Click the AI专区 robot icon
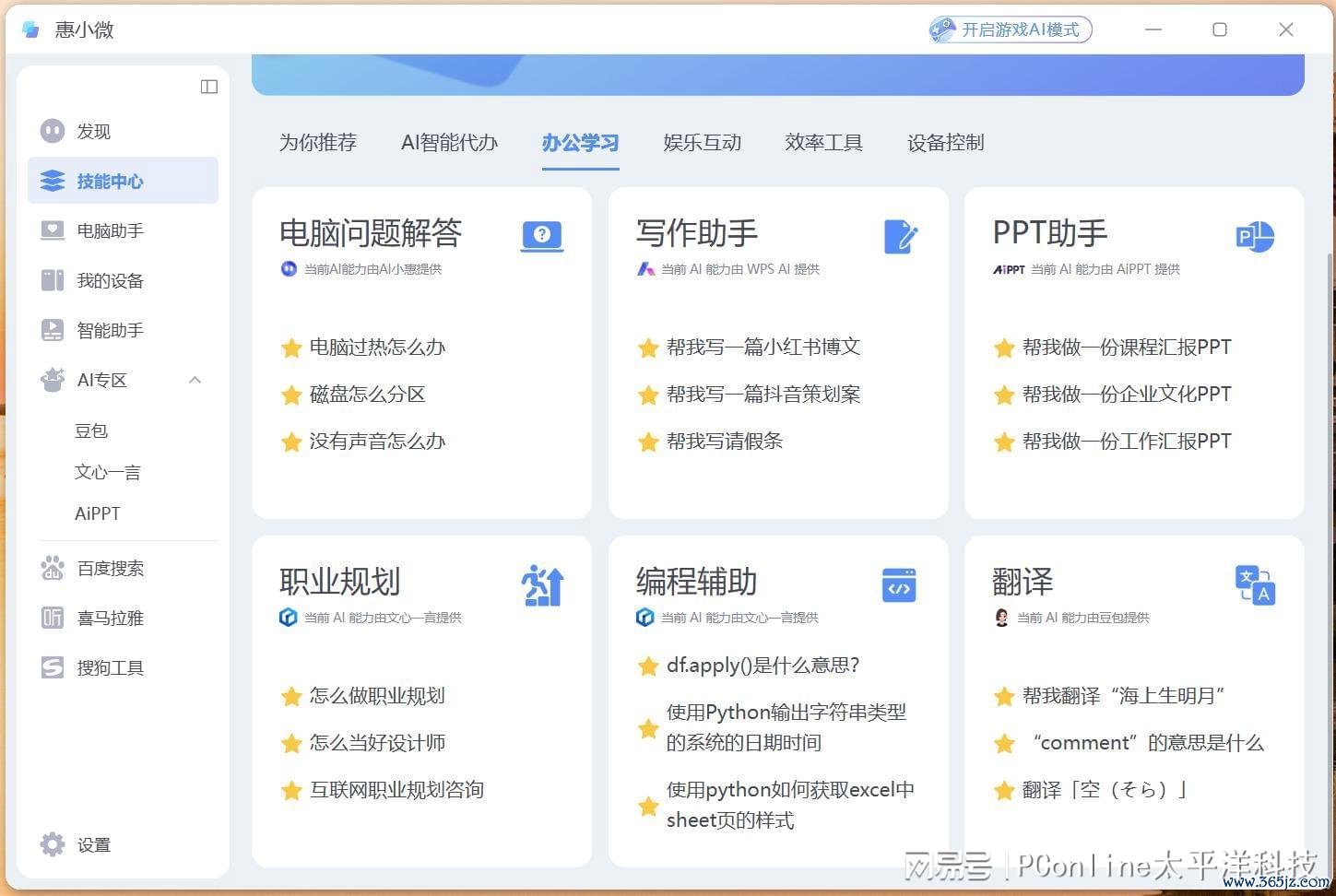 pos(53,379)
